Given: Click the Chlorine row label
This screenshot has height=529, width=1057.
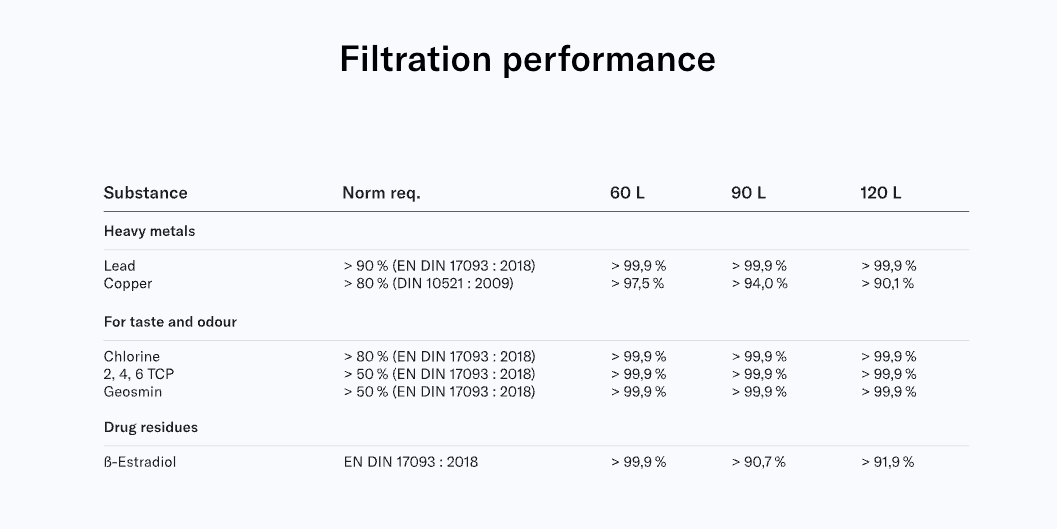Looking at the screenshot, I should tap(131, 356).
